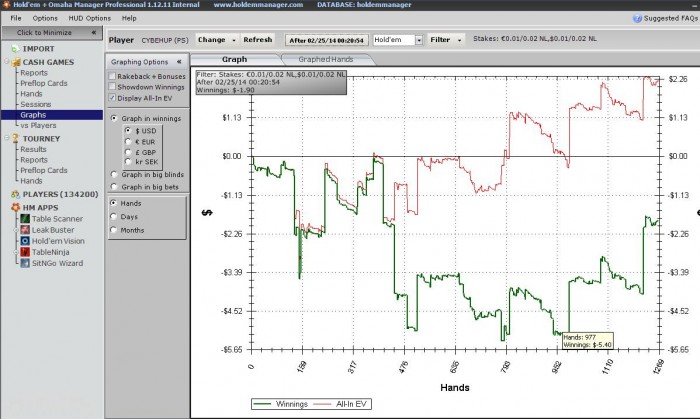
Task: Select the £ GBP currency option
Action: pos(128,152)
